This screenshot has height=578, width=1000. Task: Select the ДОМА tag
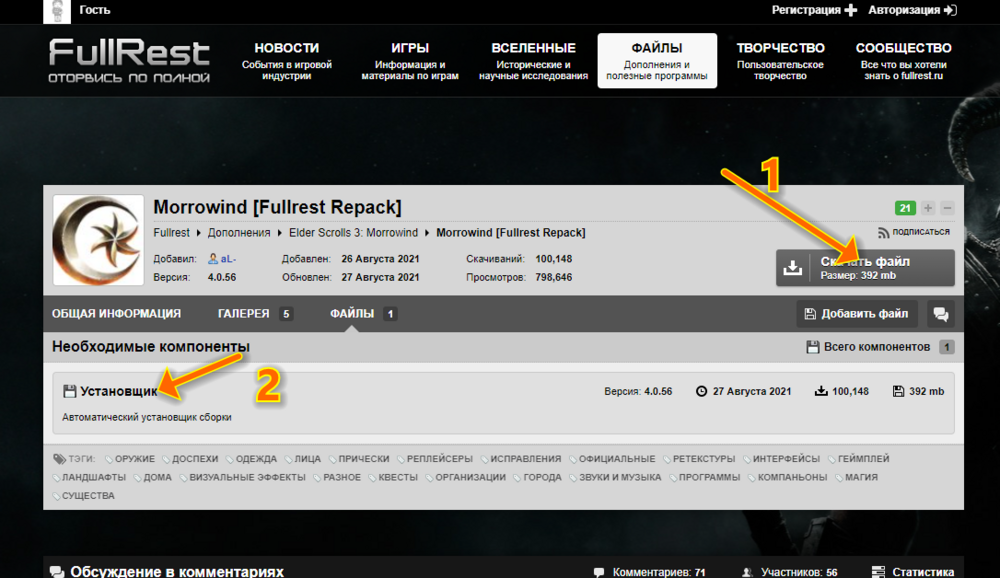pyautogui.click(x=158, y=477)
